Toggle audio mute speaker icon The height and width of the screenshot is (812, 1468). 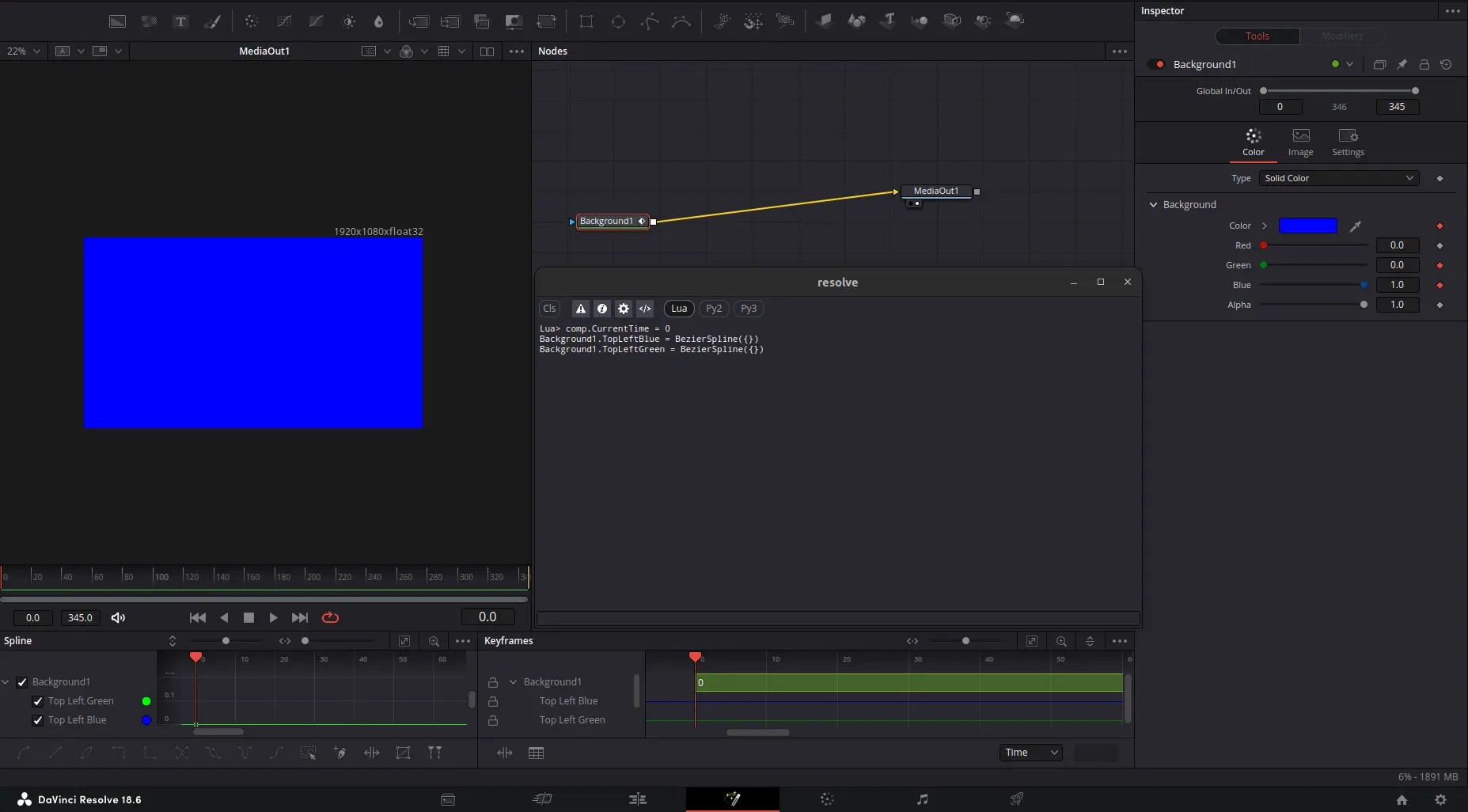(118, 618)
